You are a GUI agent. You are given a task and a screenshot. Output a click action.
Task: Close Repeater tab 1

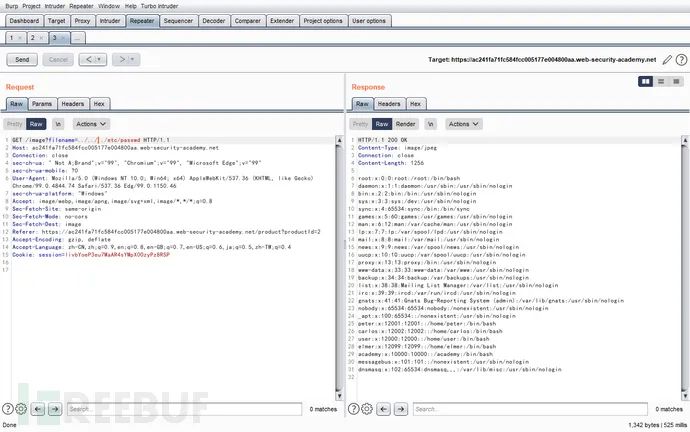click(x=20, y=38)
